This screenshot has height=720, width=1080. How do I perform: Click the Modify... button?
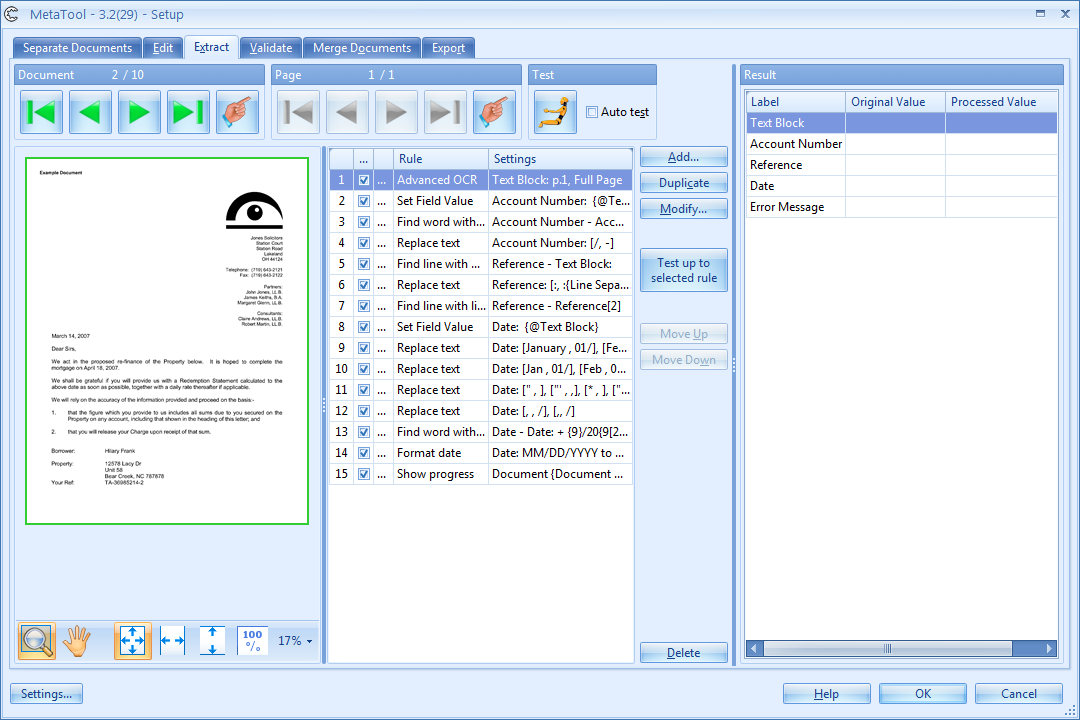tap(683, 209)
